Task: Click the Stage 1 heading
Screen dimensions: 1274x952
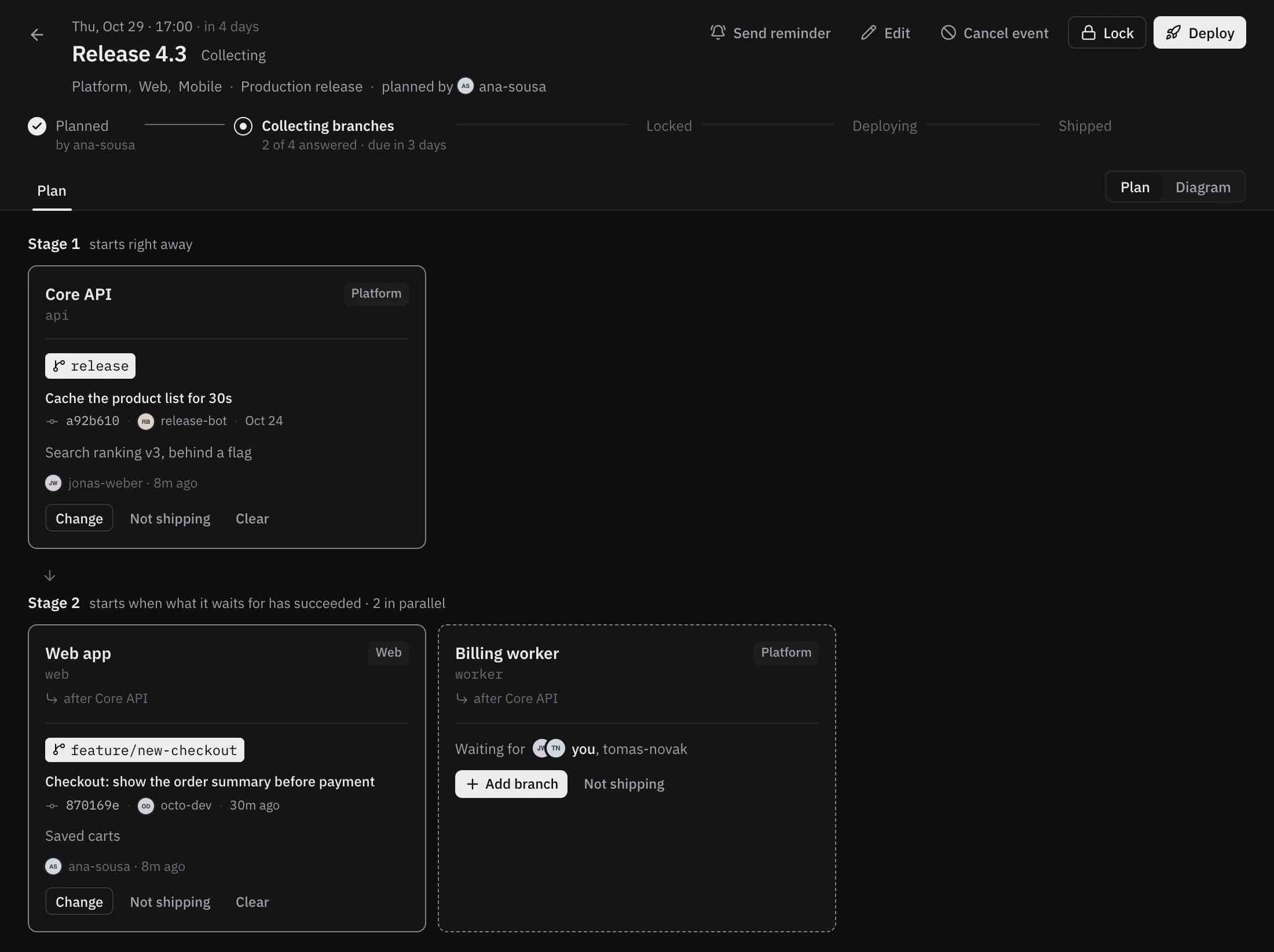Action: [54, 244]
